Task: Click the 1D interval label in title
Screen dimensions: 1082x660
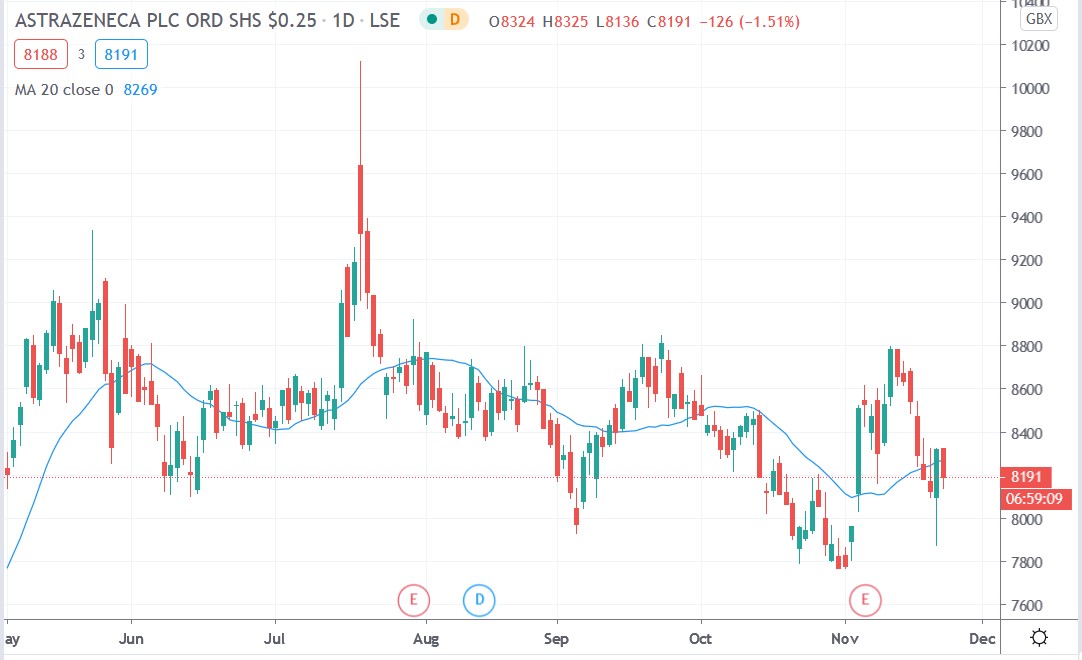Action: click(343, 21)
